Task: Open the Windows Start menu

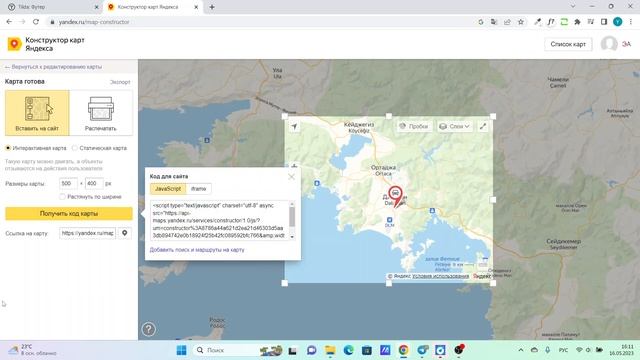Action: click(x=181, y=350)
